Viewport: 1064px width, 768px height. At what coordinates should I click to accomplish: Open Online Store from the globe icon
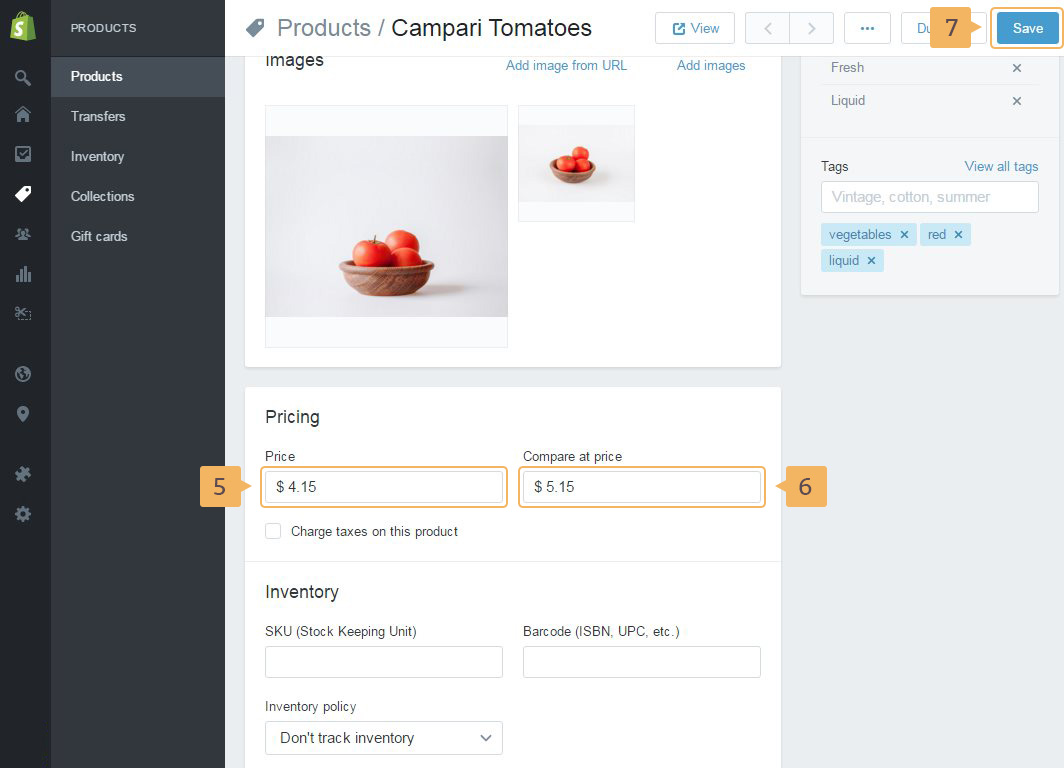(x=23, y=374)
